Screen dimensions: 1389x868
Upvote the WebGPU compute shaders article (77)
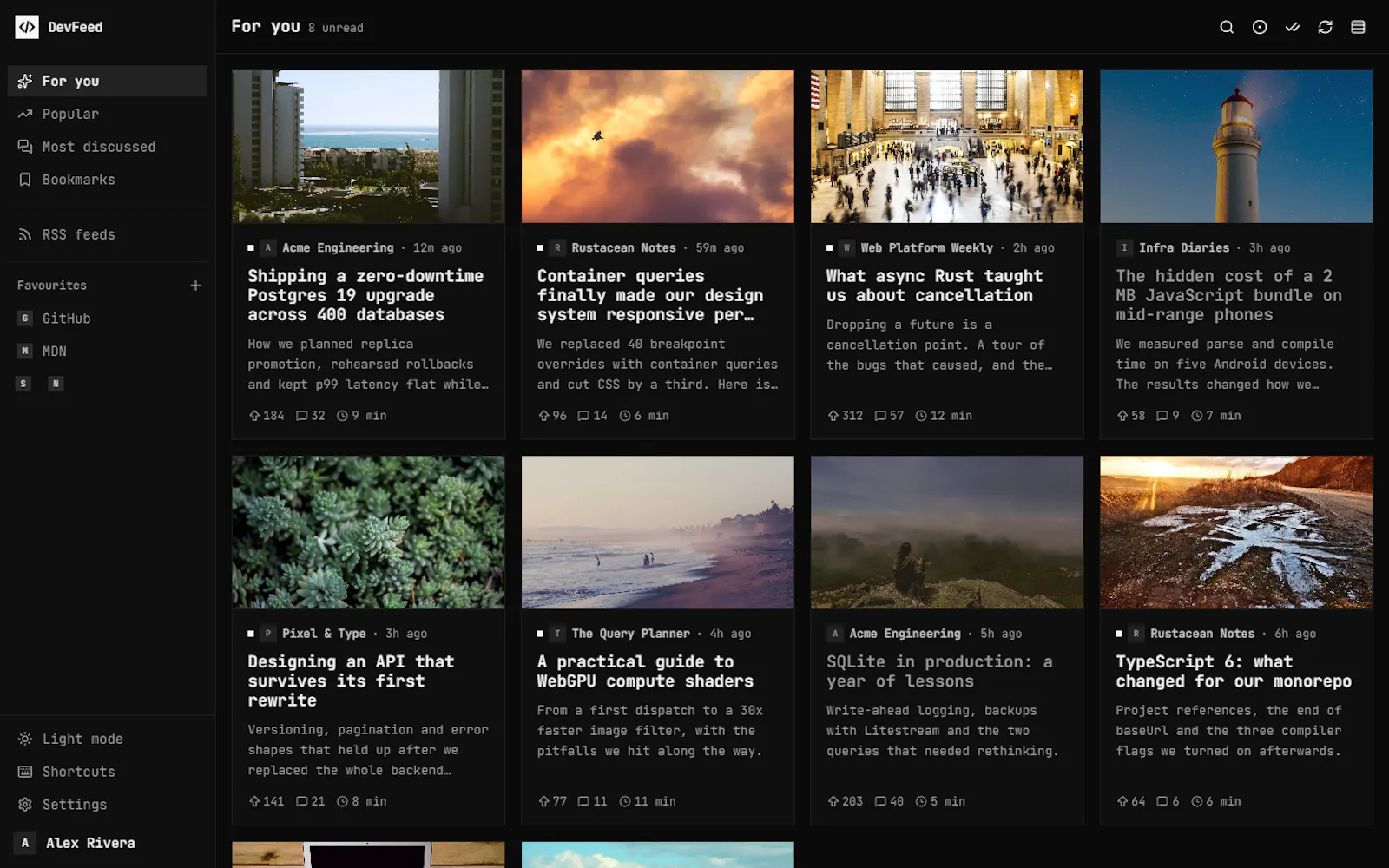552,801
